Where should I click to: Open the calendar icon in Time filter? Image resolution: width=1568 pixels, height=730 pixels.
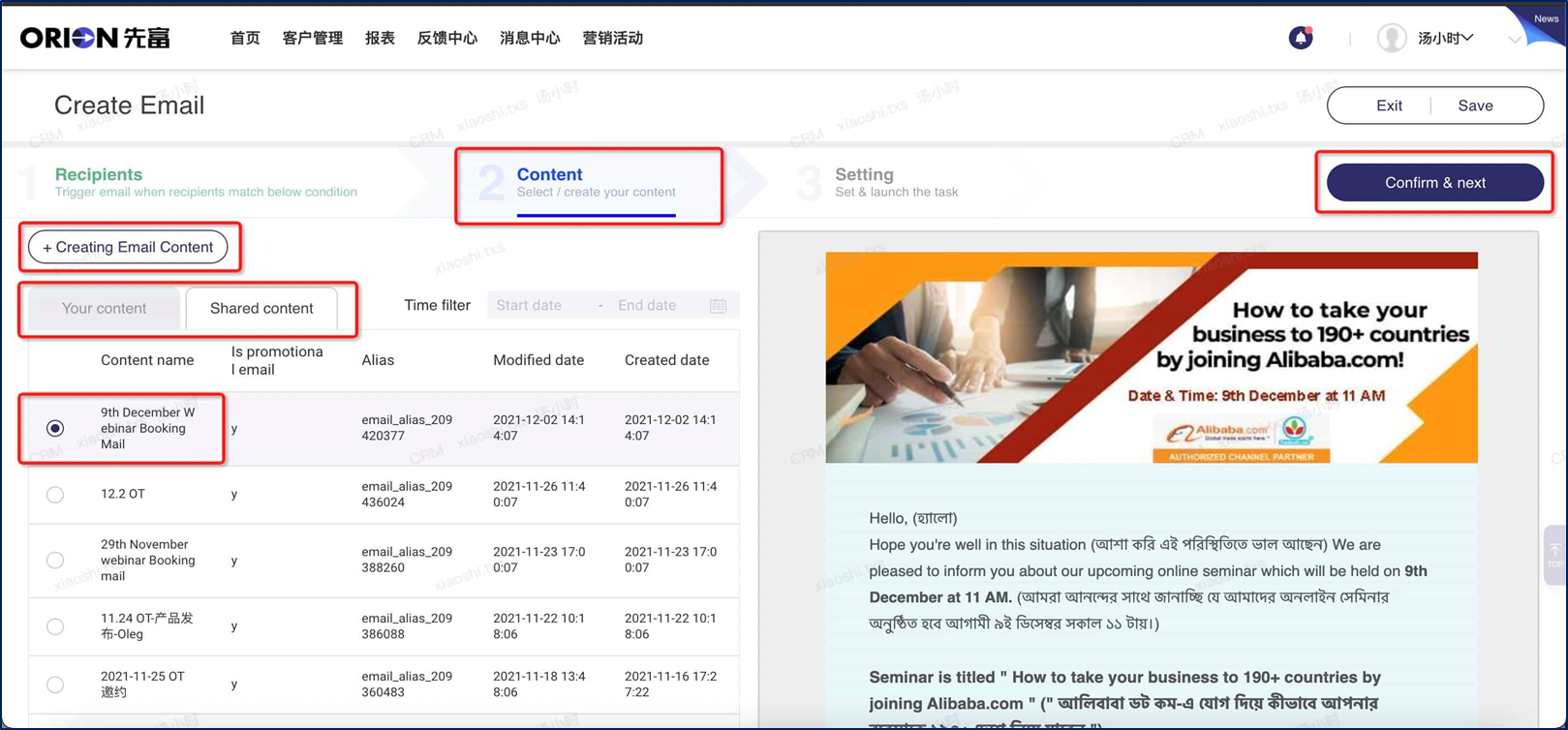pyautogui.click(x=718, y=306)
